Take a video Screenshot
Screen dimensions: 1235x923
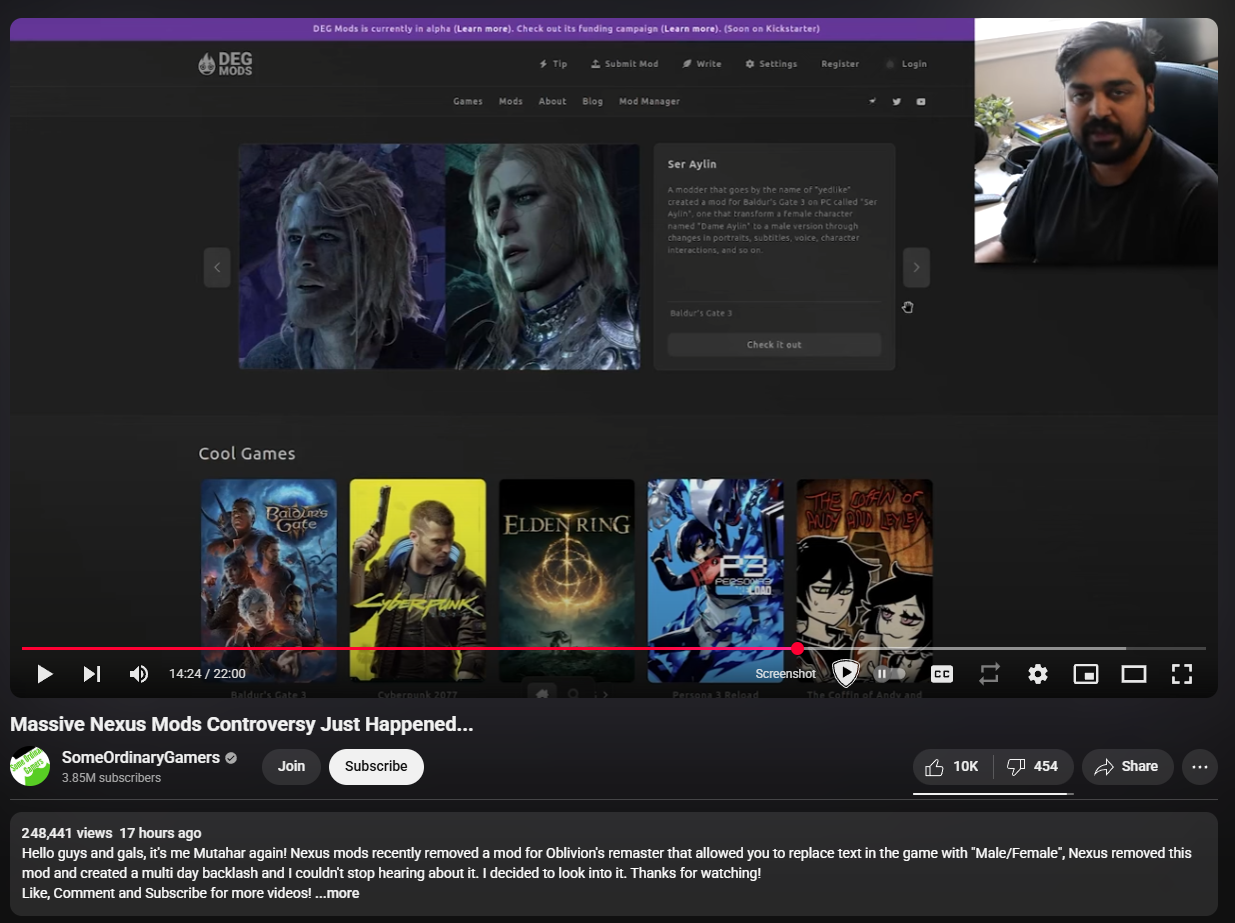785,674
